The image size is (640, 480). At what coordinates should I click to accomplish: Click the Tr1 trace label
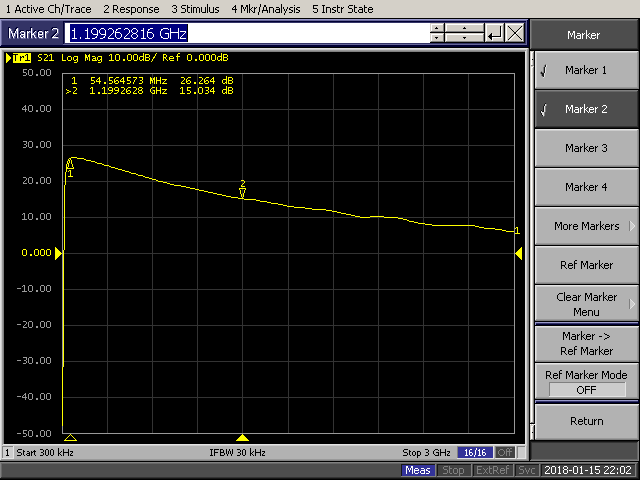pos(19,59)
